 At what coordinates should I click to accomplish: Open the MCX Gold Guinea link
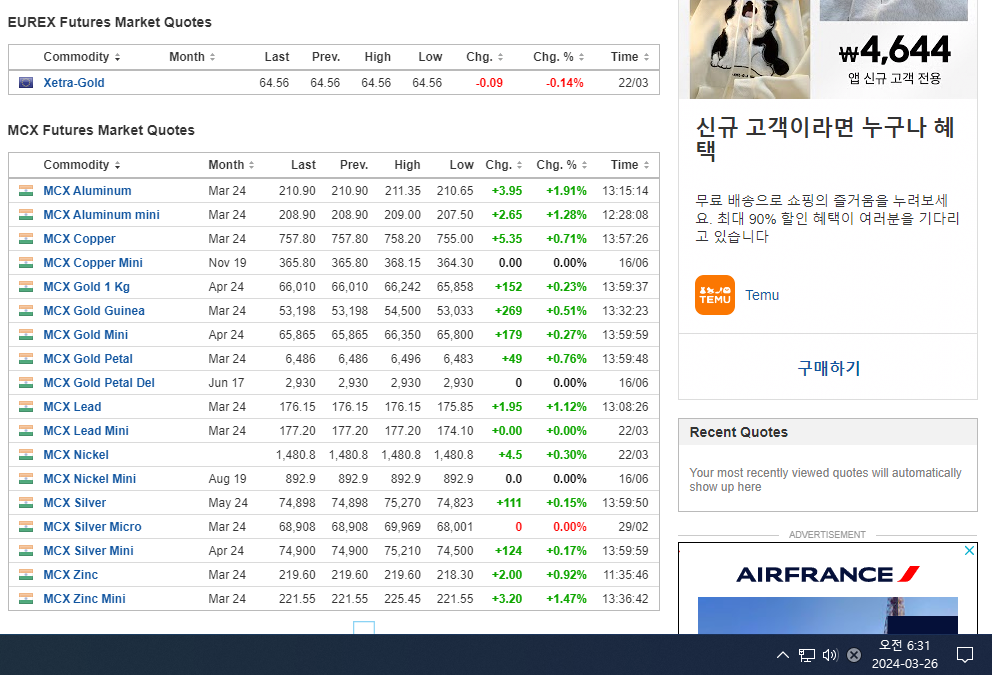(94, 311)
